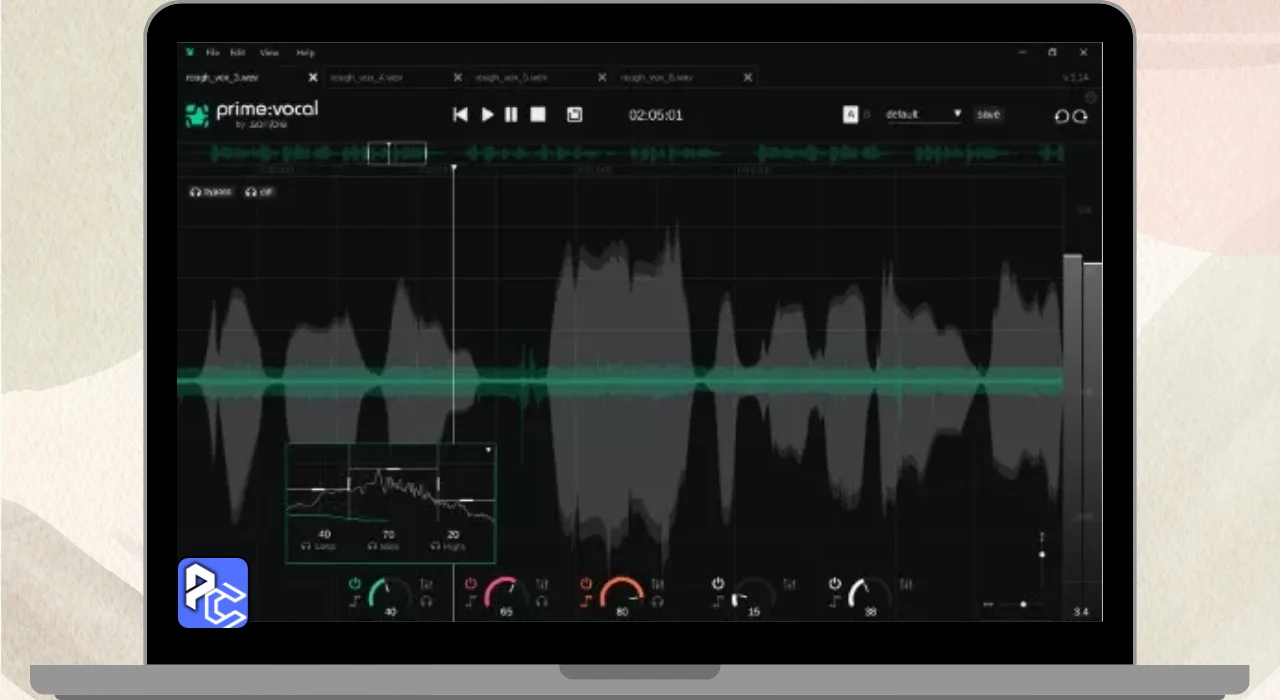Solo the pink module with its headphone icon

[x=542, y=602]
